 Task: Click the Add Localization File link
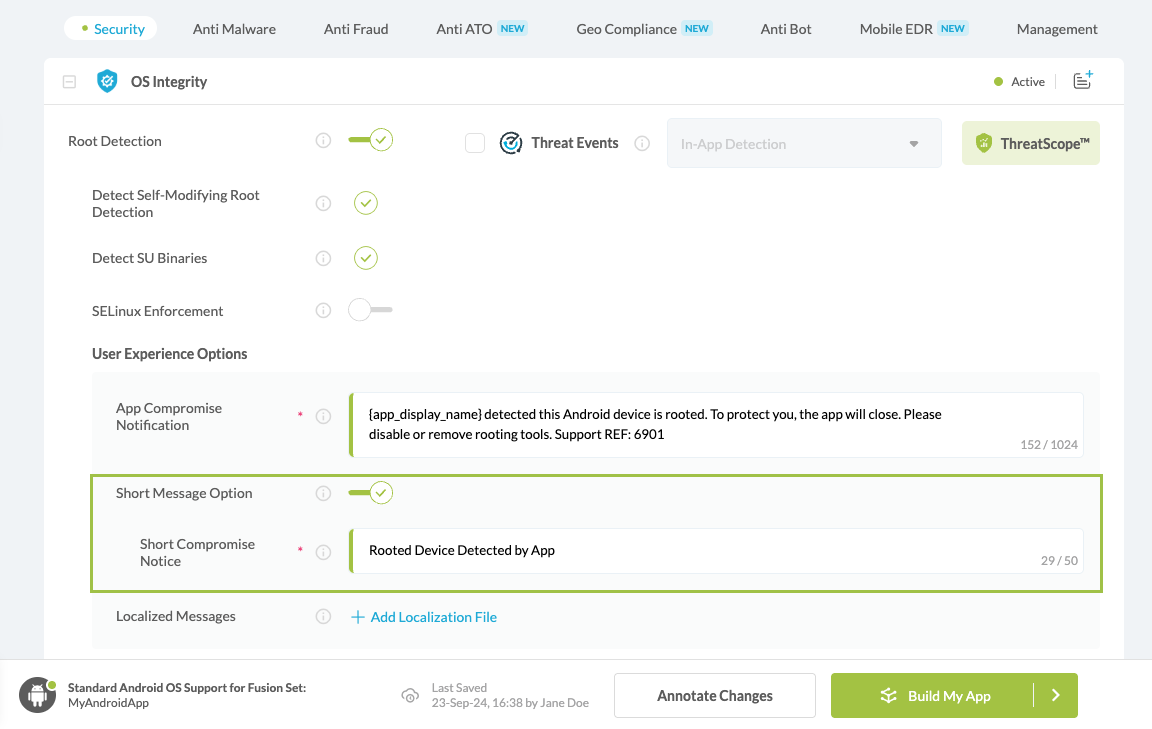click(x=424, y=617)
